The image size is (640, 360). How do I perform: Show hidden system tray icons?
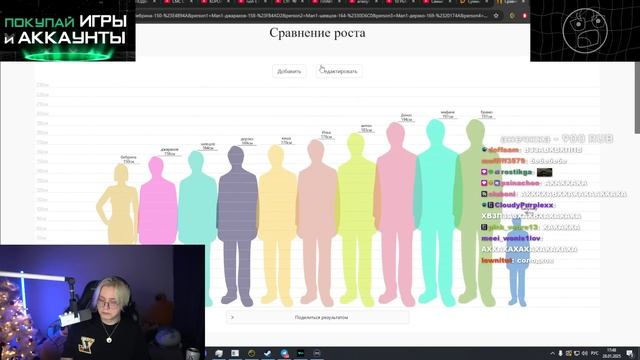[x=553, y=353]
